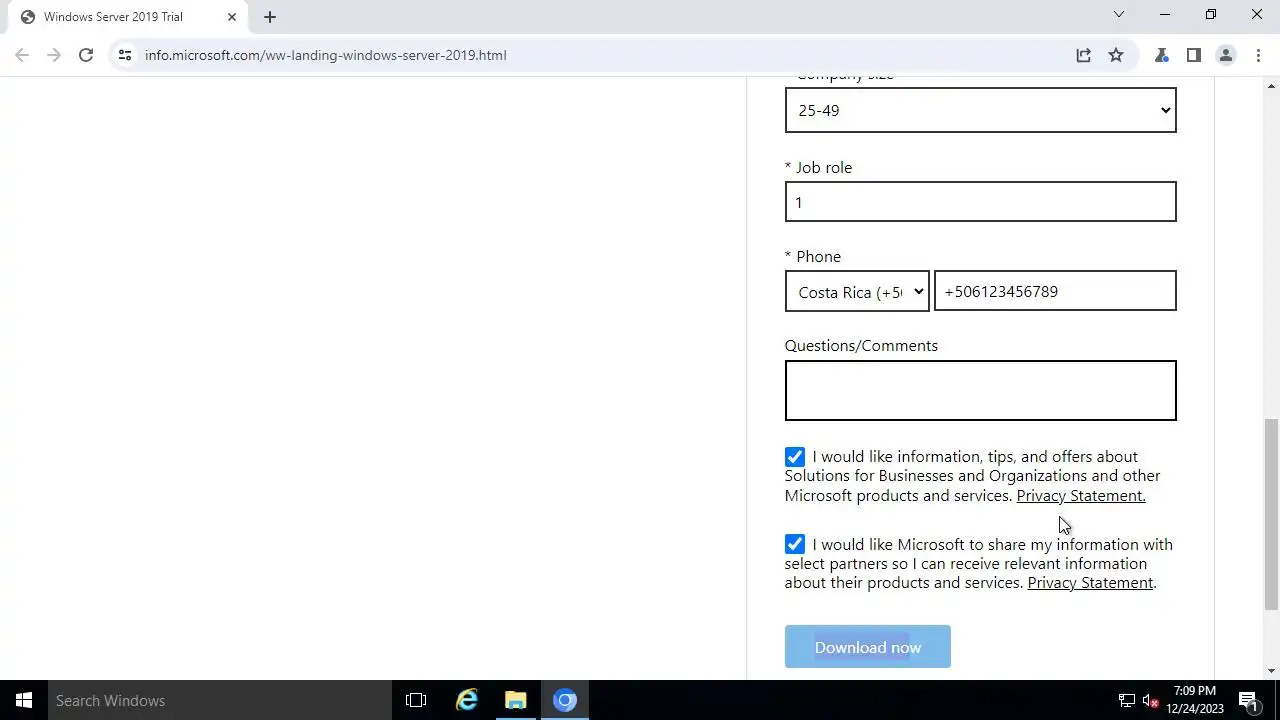
Task: Click the page vertical scrollbar thumb
Action: (x=1271, y=514)
